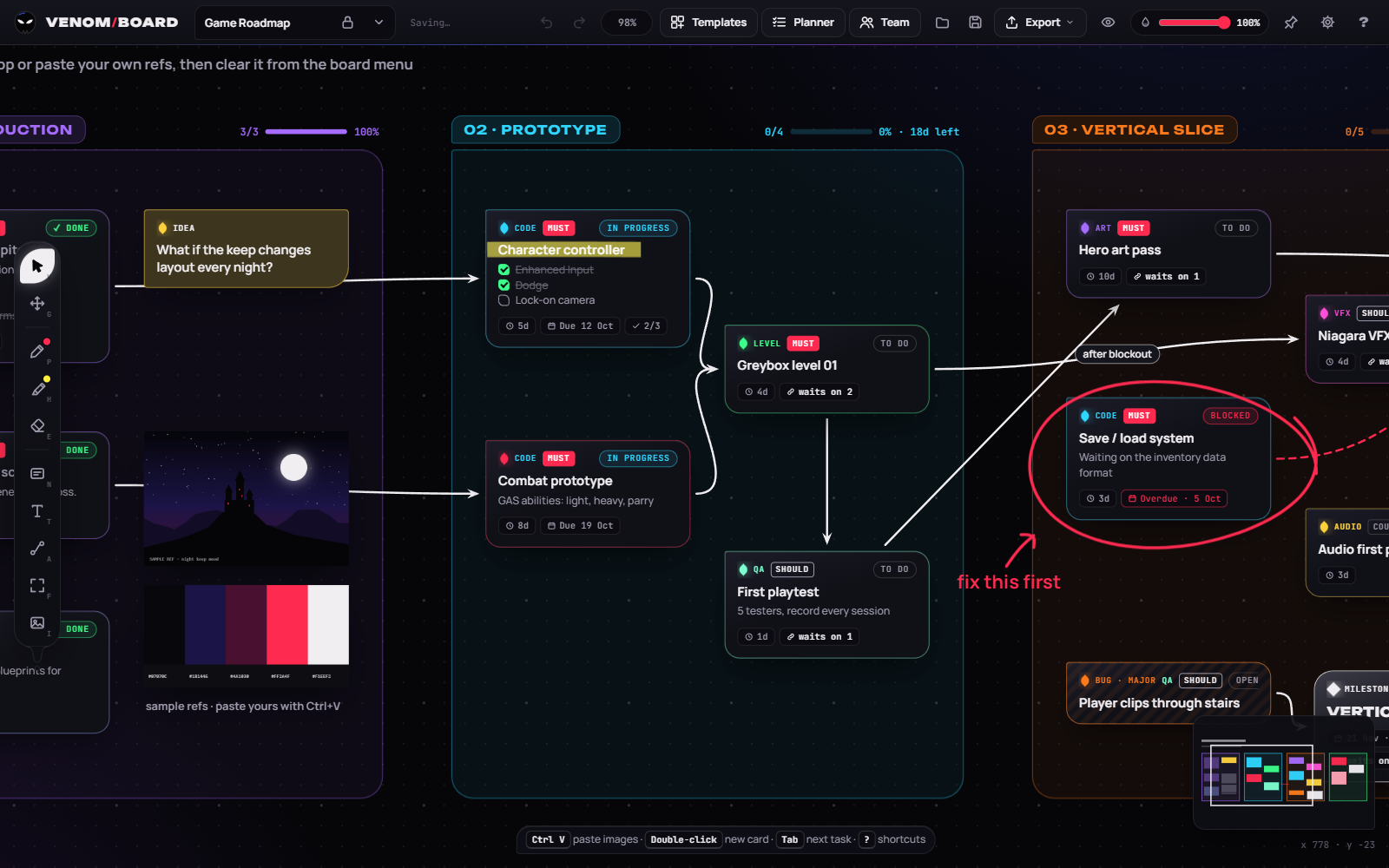
Task: Click the 'waits on 2' dependency chip
Action: pos(820,392)
